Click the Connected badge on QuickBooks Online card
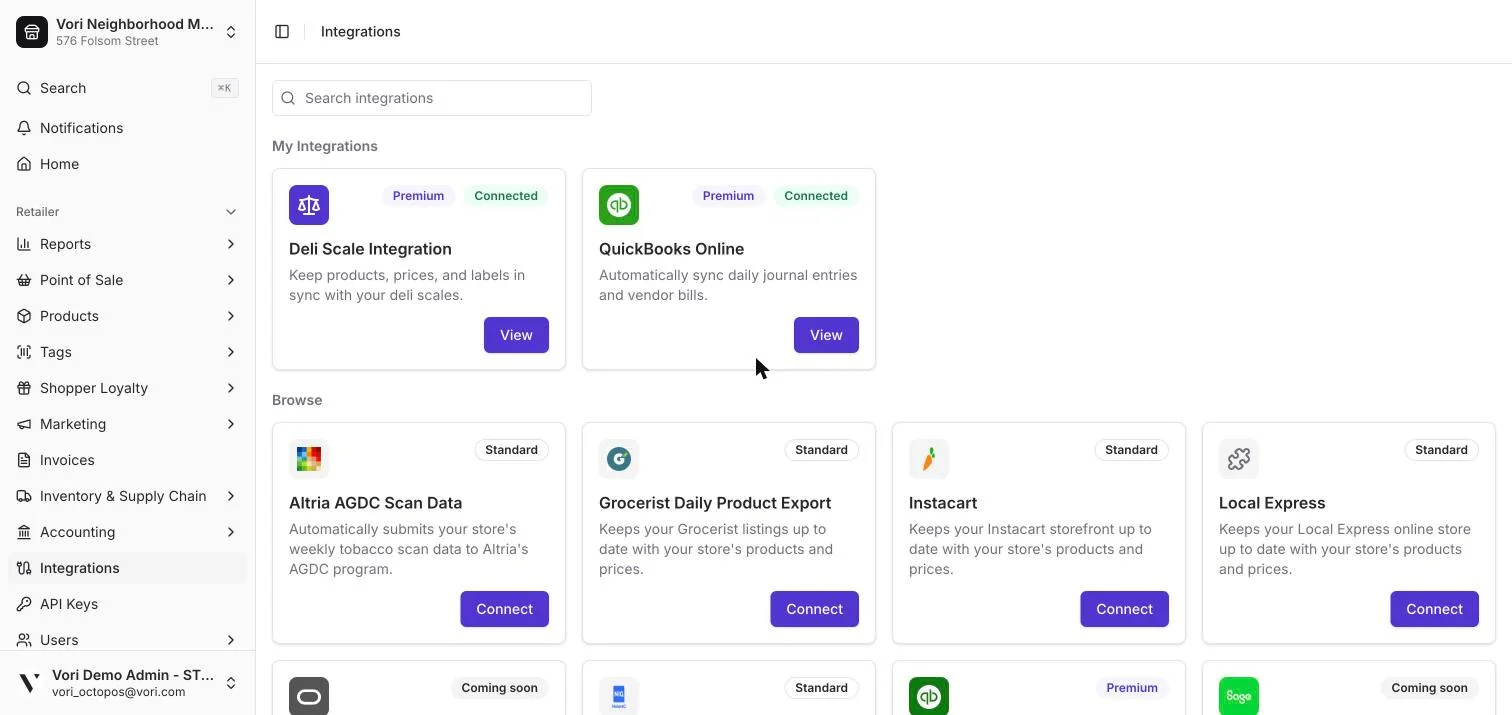1512x715 pixels. [816, 196]
